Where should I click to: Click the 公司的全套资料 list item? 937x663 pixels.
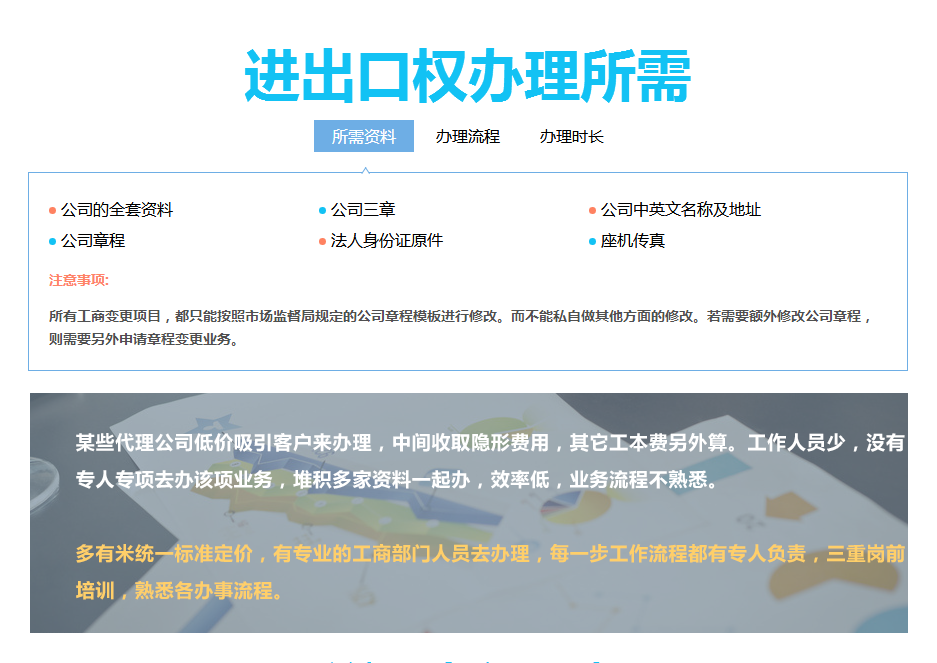point(117,210)
